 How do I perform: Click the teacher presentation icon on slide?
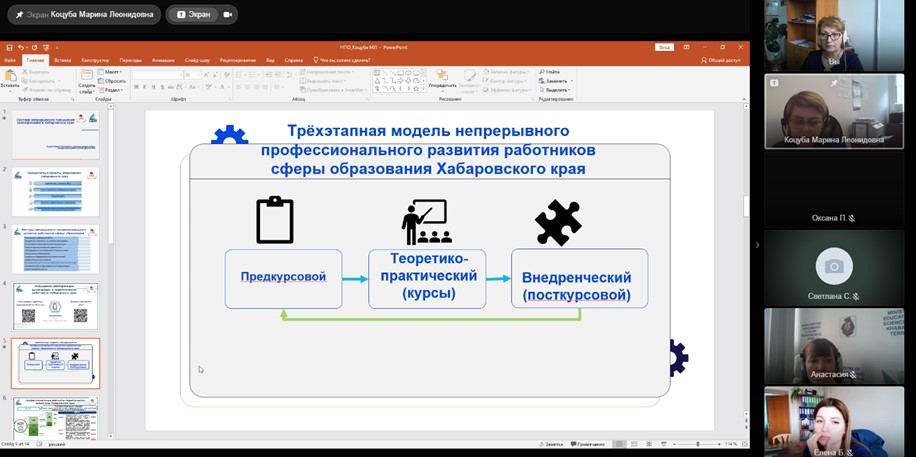tap(426, 222)
